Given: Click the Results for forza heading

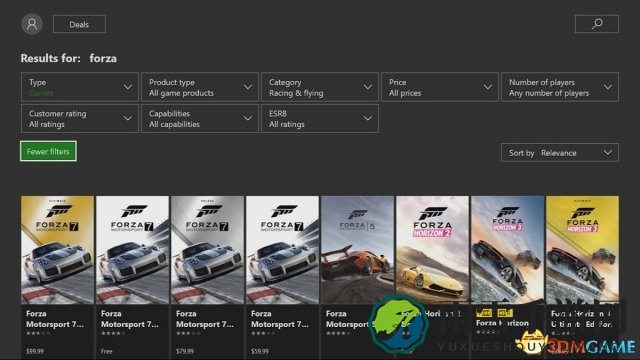Looking at the screenshot, I should [x=69, y=58].
